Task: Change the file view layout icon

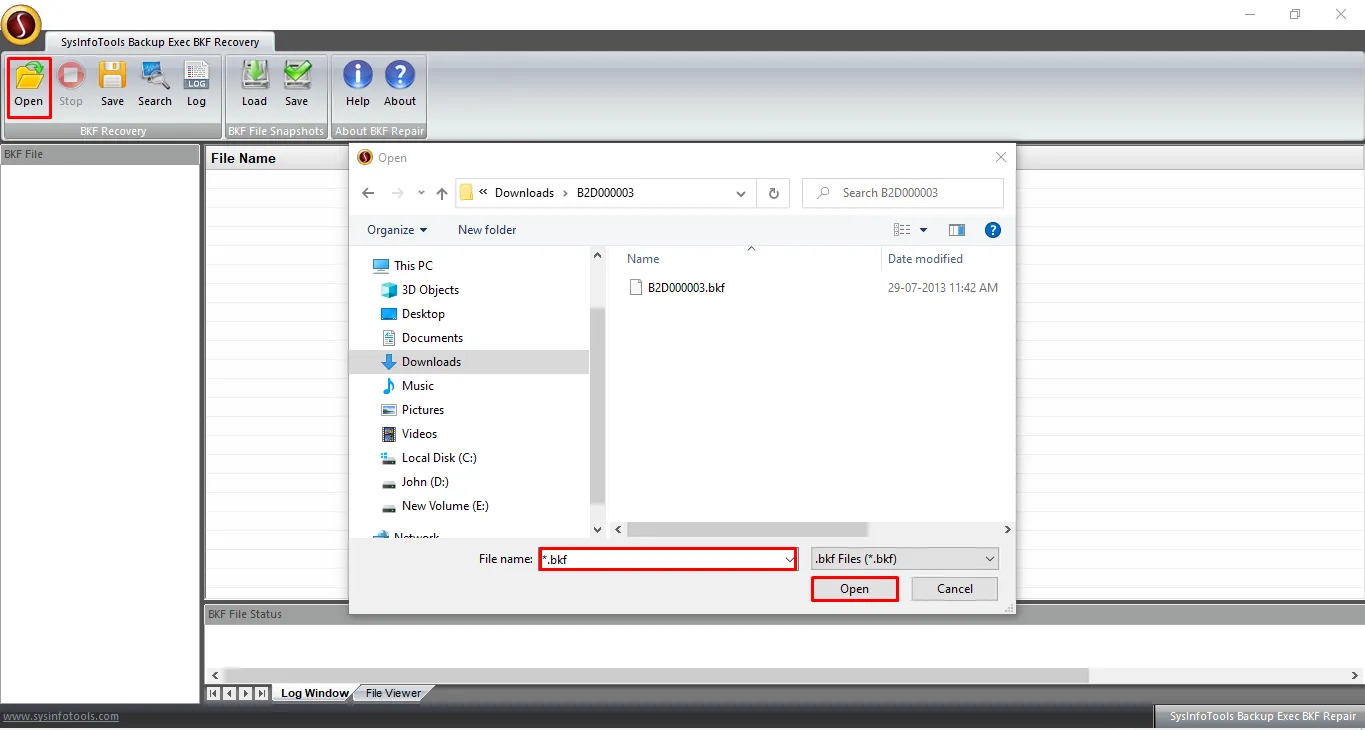Action: pos(902,230)
